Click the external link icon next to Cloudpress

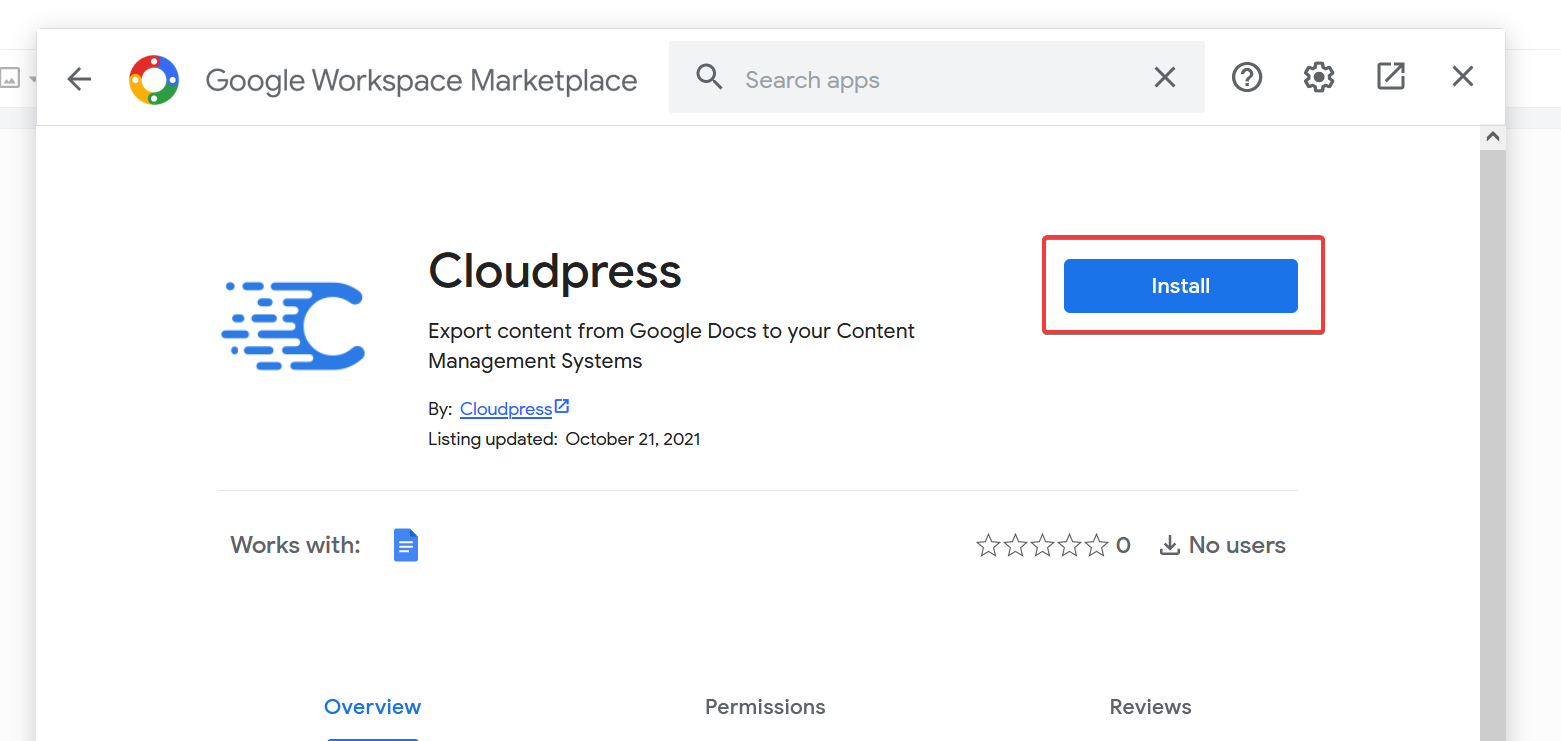pyautogui.click(x=562, y=406)
